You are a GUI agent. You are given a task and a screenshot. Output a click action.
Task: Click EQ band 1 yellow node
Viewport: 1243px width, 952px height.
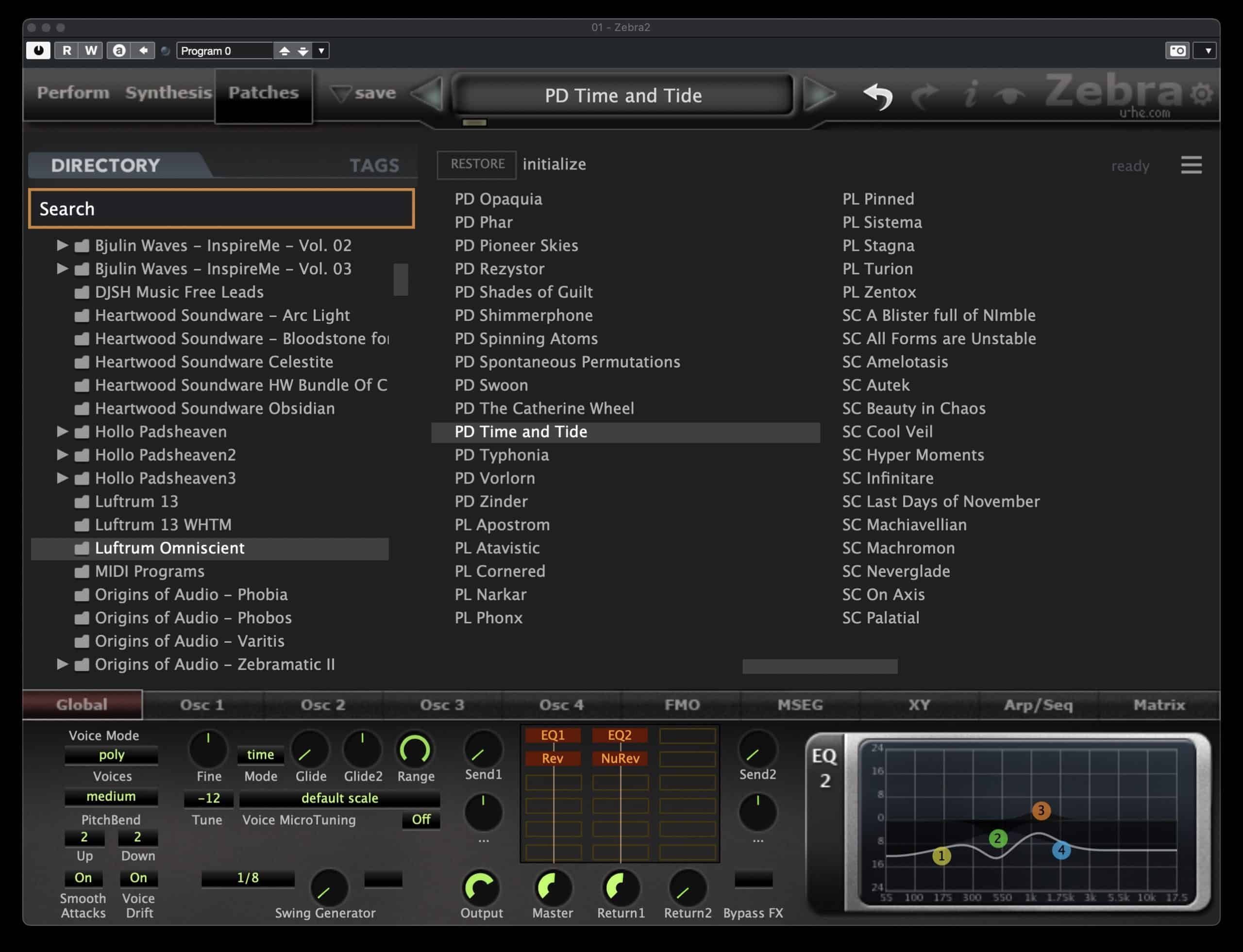[941, 856]
